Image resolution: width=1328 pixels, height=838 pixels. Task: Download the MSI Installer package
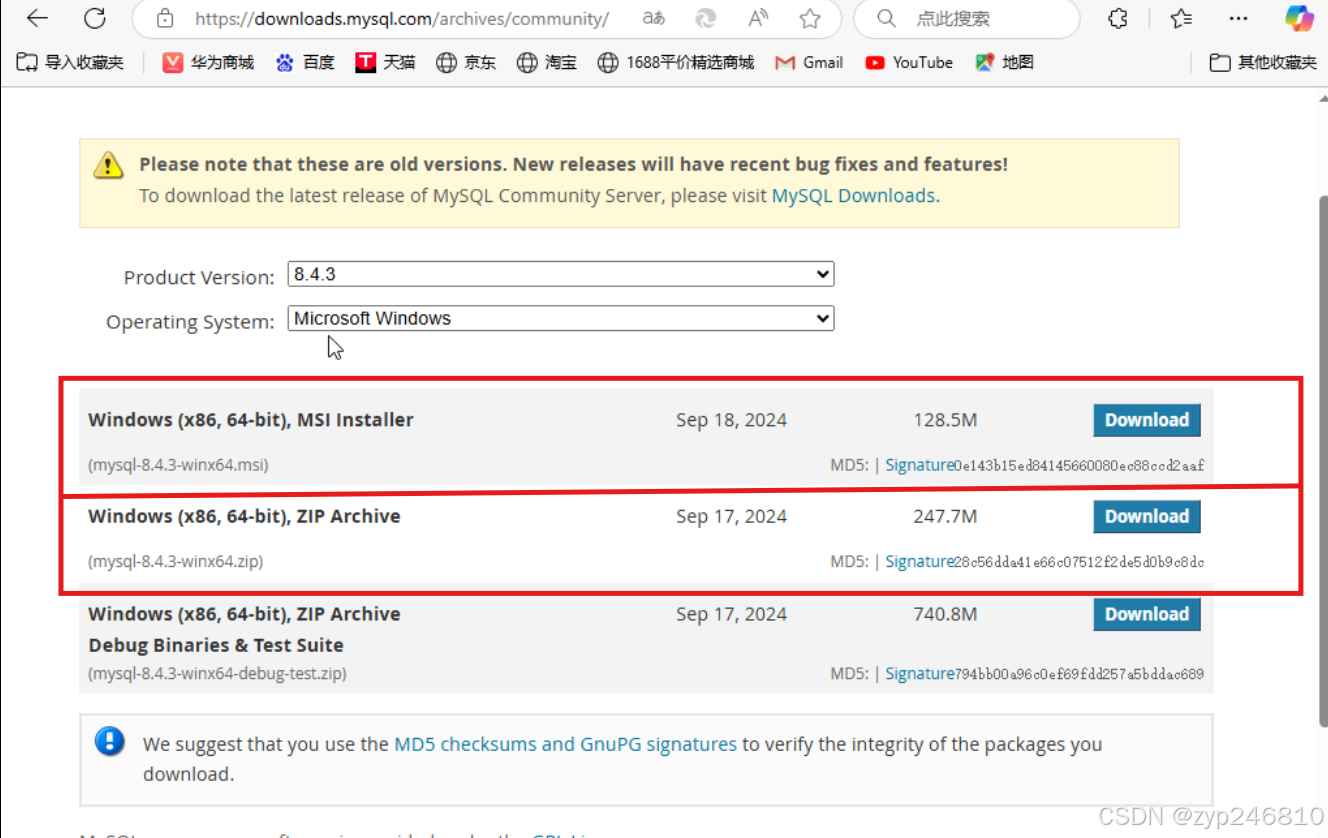coord(1146,420)
